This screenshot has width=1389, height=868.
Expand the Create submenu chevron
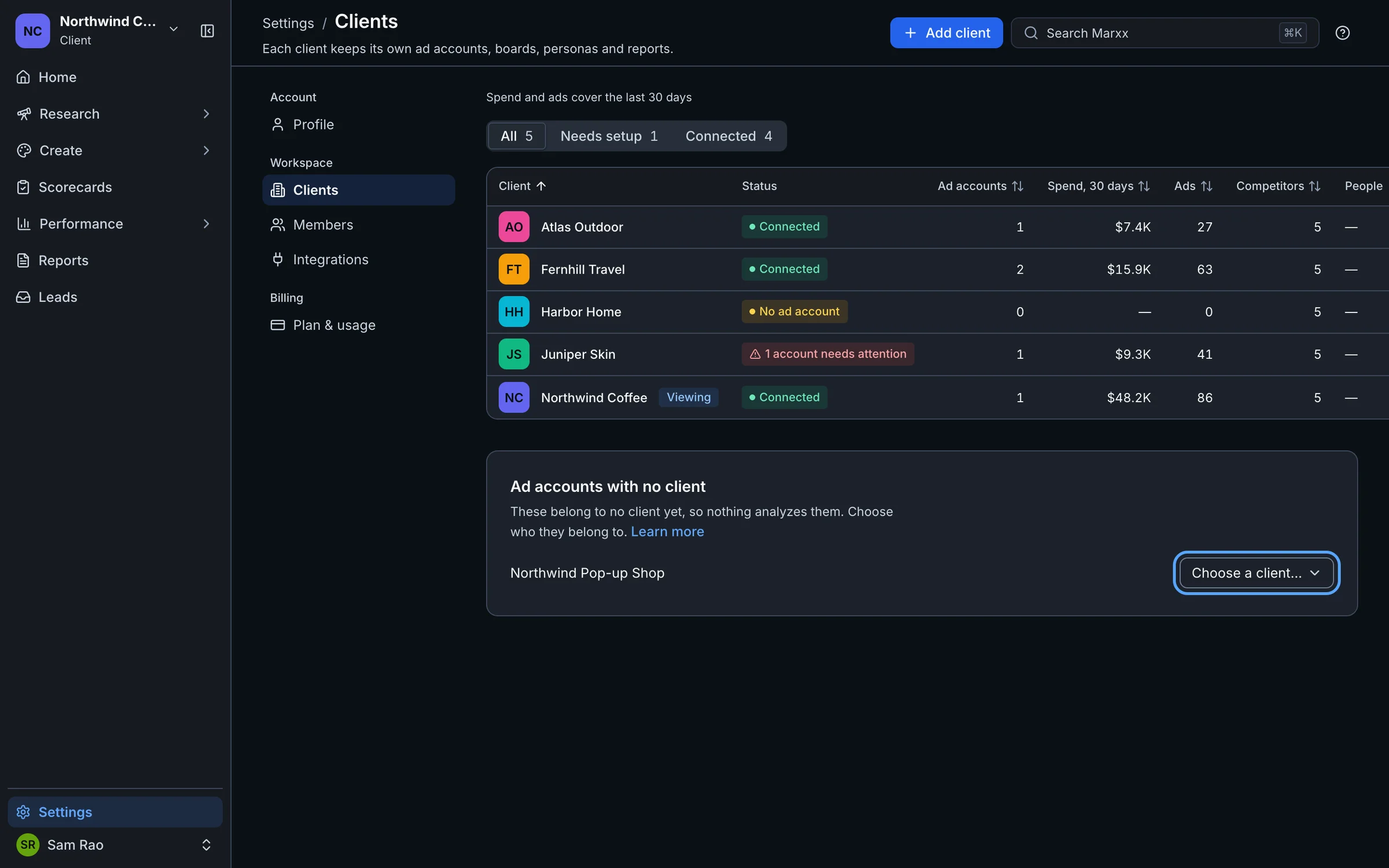[206, 150]
